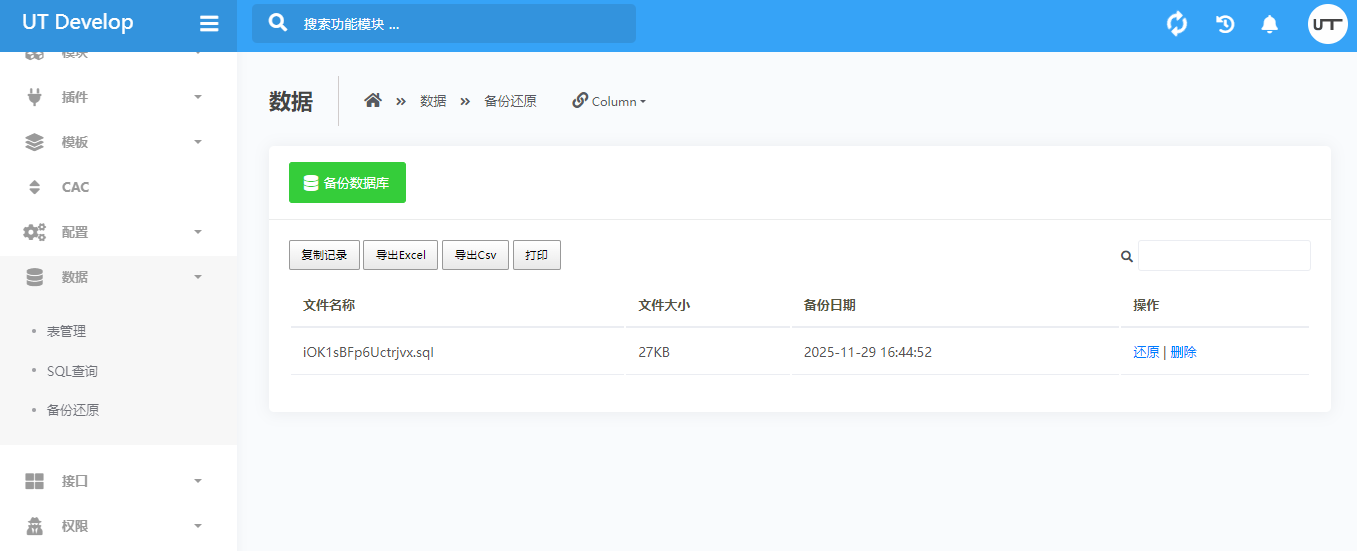Focus the table search input field
Image resolution: width=1357 pixels, height=551 pixels.
[x=1224, y=256]
